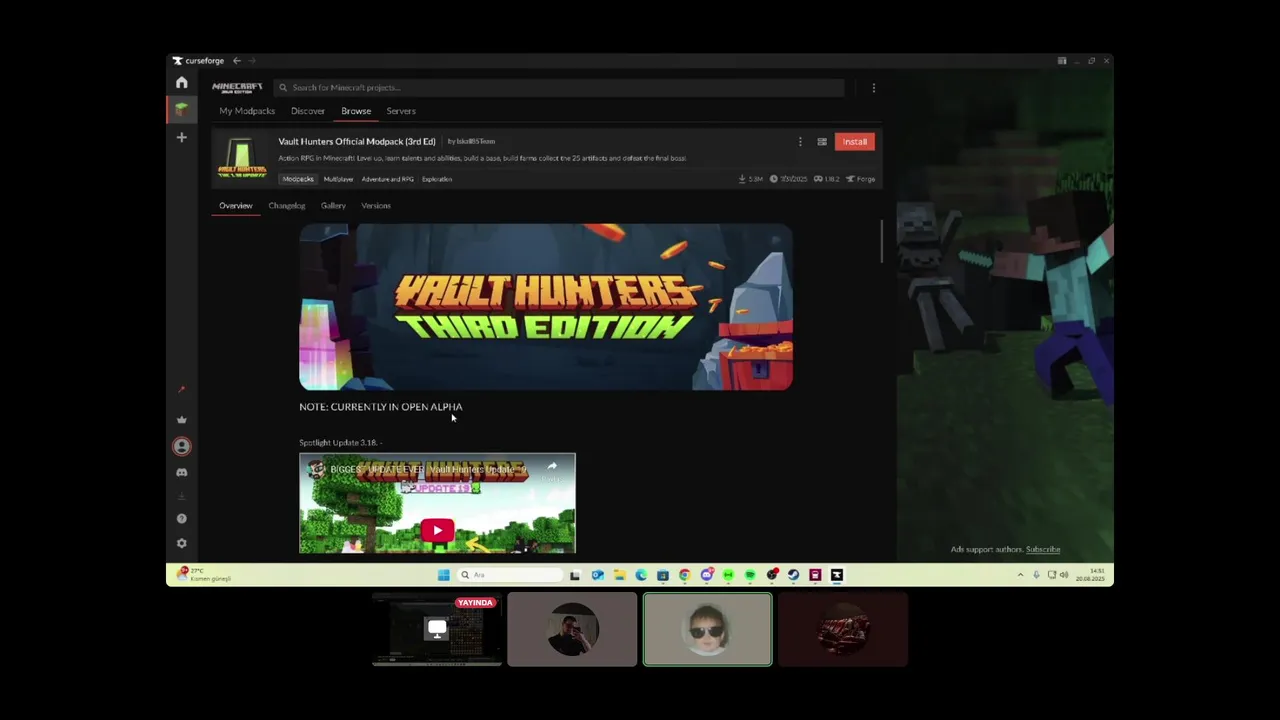Click the Vault Hunters Official Modpack title
Screen dimensions: 1280x720
click(357, 141)
